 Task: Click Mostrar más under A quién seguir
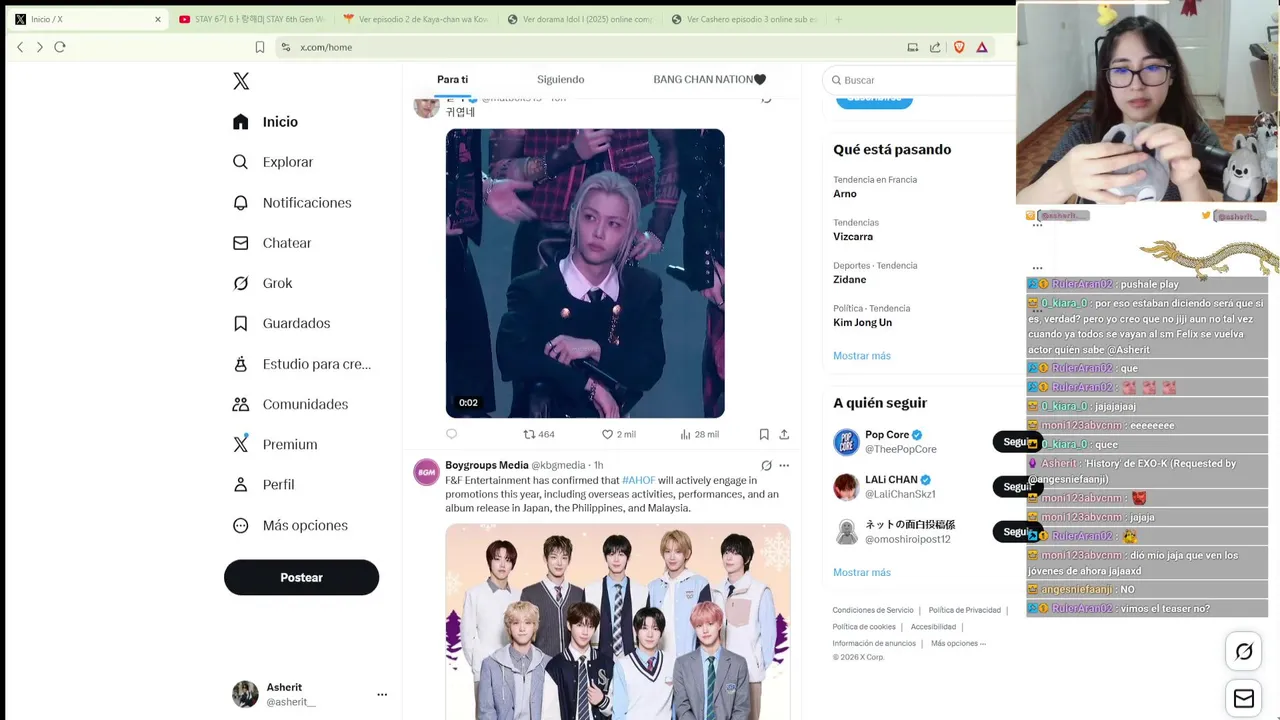(862, 572)
